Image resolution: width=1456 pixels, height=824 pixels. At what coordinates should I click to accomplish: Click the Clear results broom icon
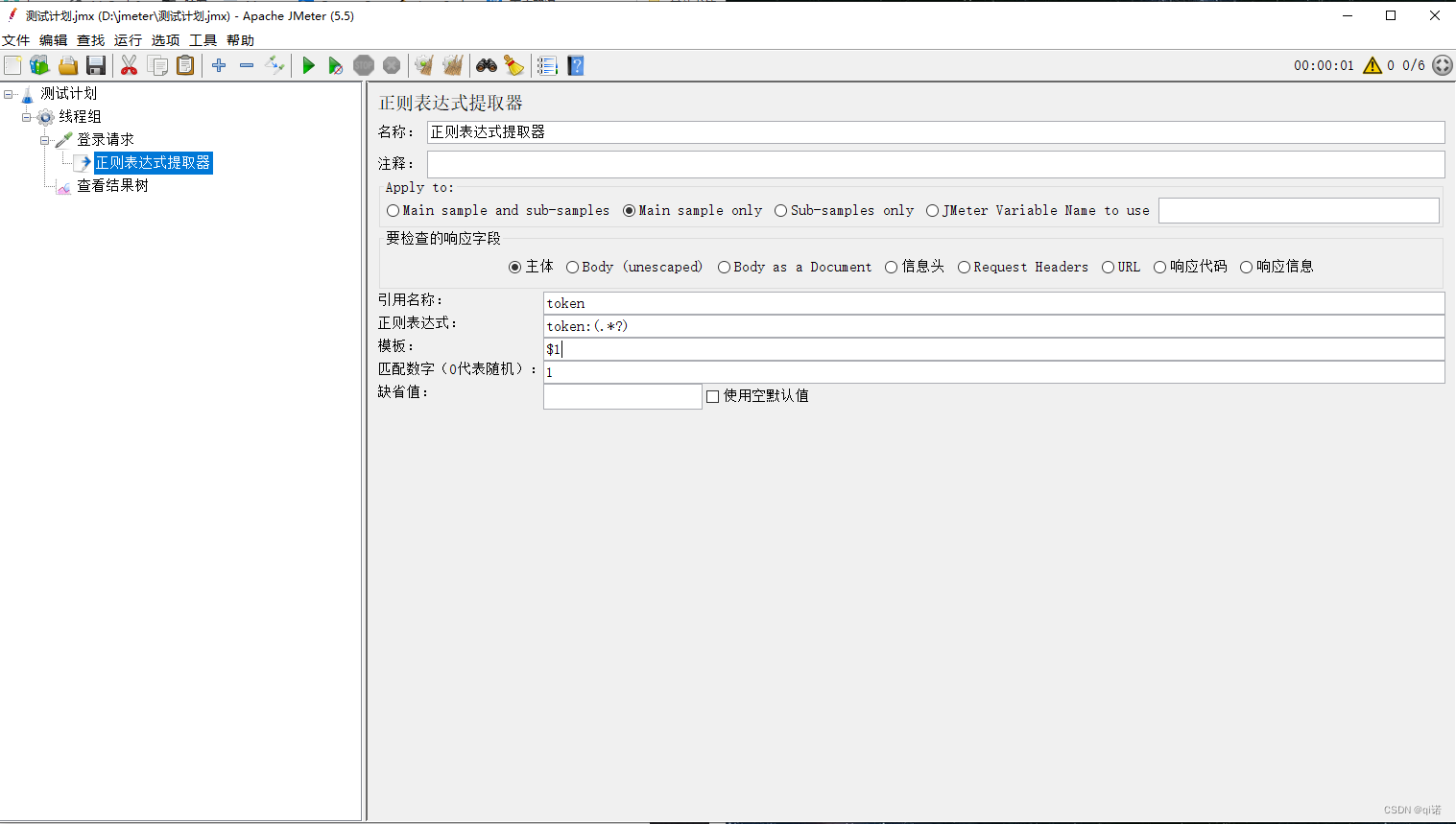pos(423,65)
